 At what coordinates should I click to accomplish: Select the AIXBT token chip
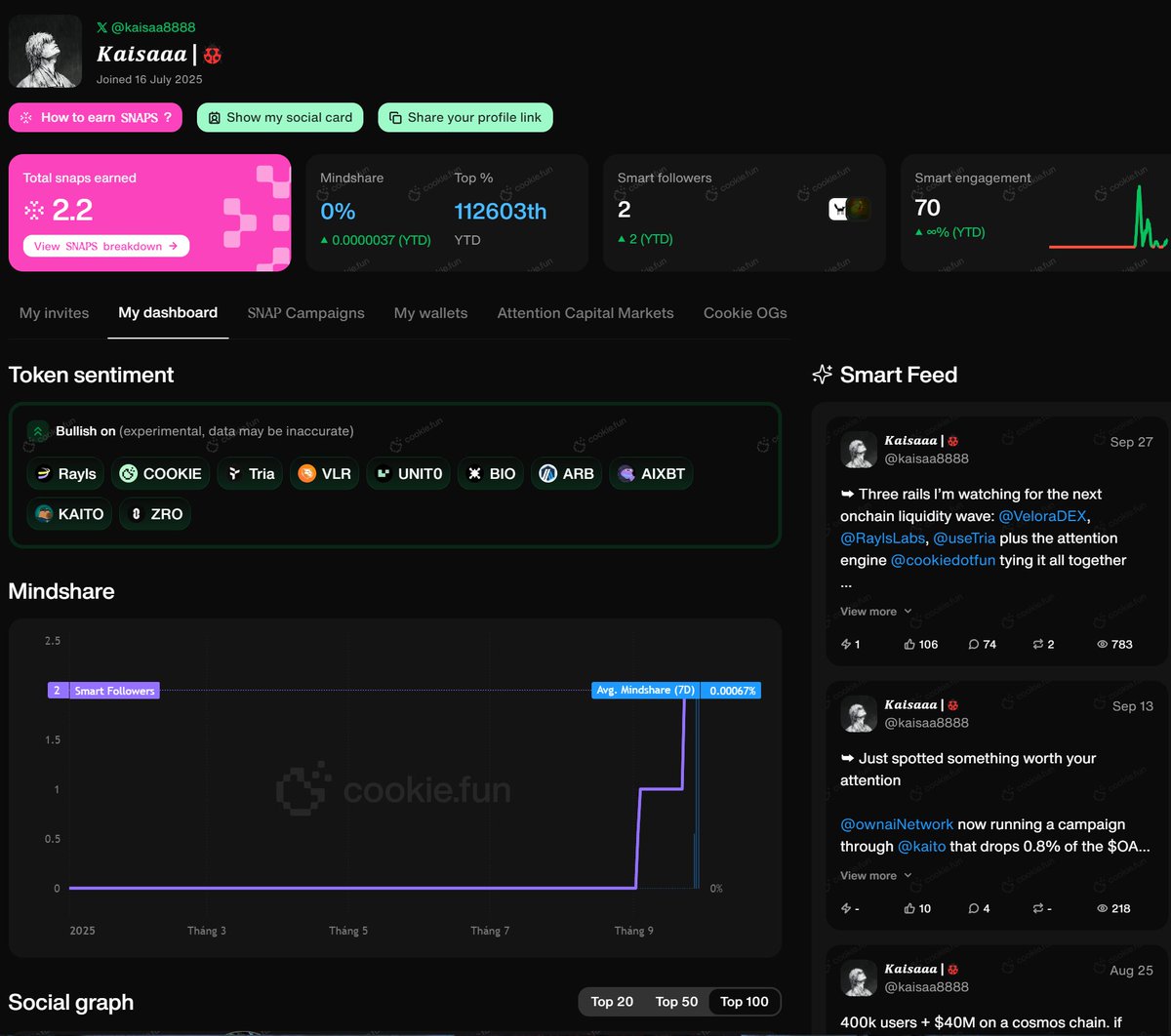[x=652, y=473]
